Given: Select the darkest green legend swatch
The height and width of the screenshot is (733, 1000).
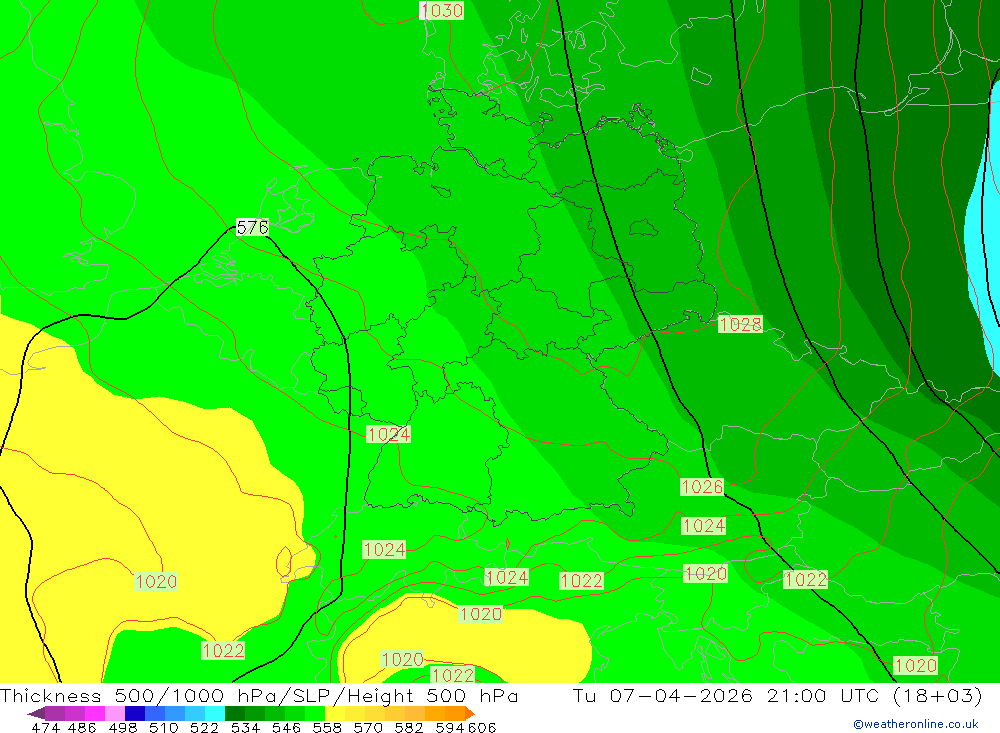Looking at the screenshot, I should (x=235, y=713).
